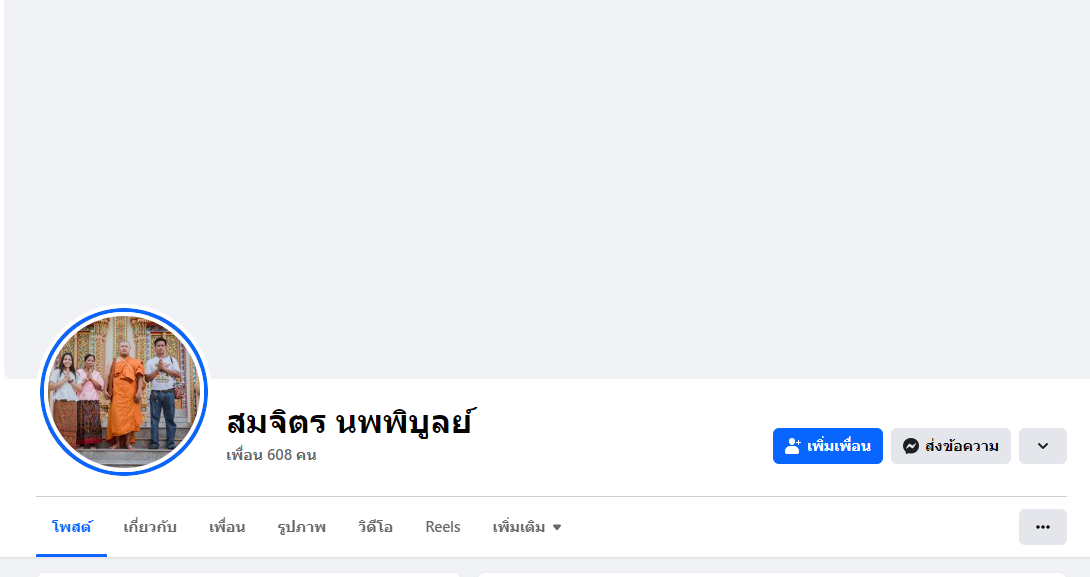This screenshot has height=577, width=1090.
Task: Click the Messenger icon in the message button
Action: (x=911, y=446)
